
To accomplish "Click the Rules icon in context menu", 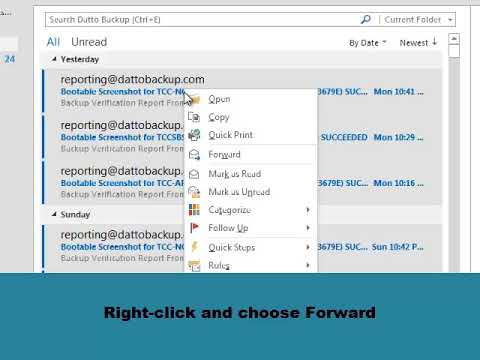I will pyautogui.click(x=194, y=266).
